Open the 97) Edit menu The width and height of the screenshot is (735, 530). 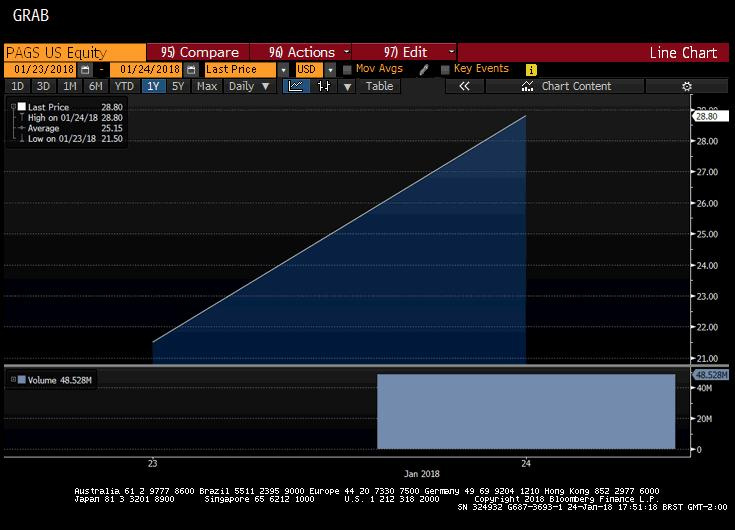tap(404, 52)
